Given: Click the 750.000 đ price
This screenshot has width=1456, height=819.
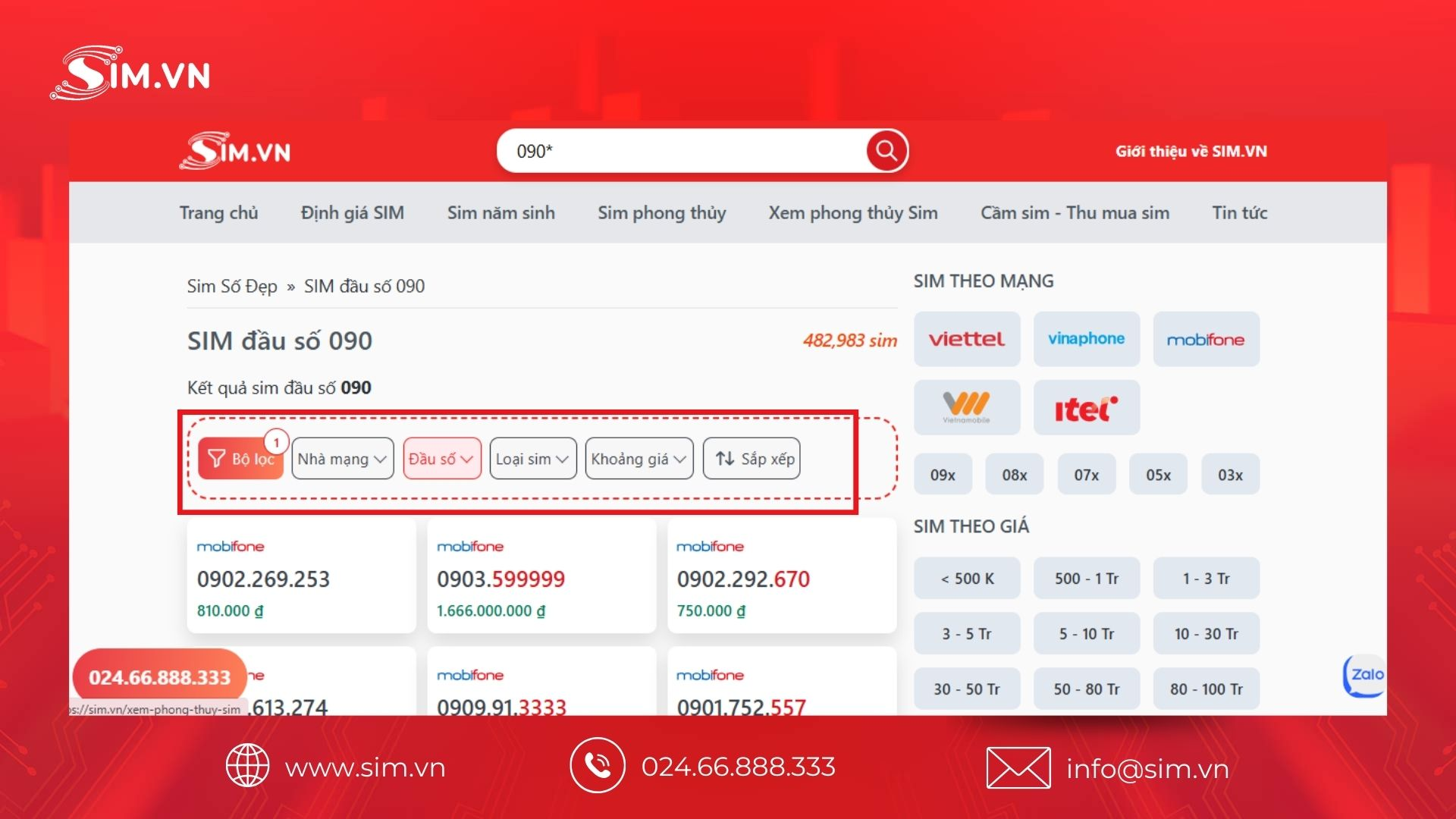Looking at the screenshot, I should point(711,611).
